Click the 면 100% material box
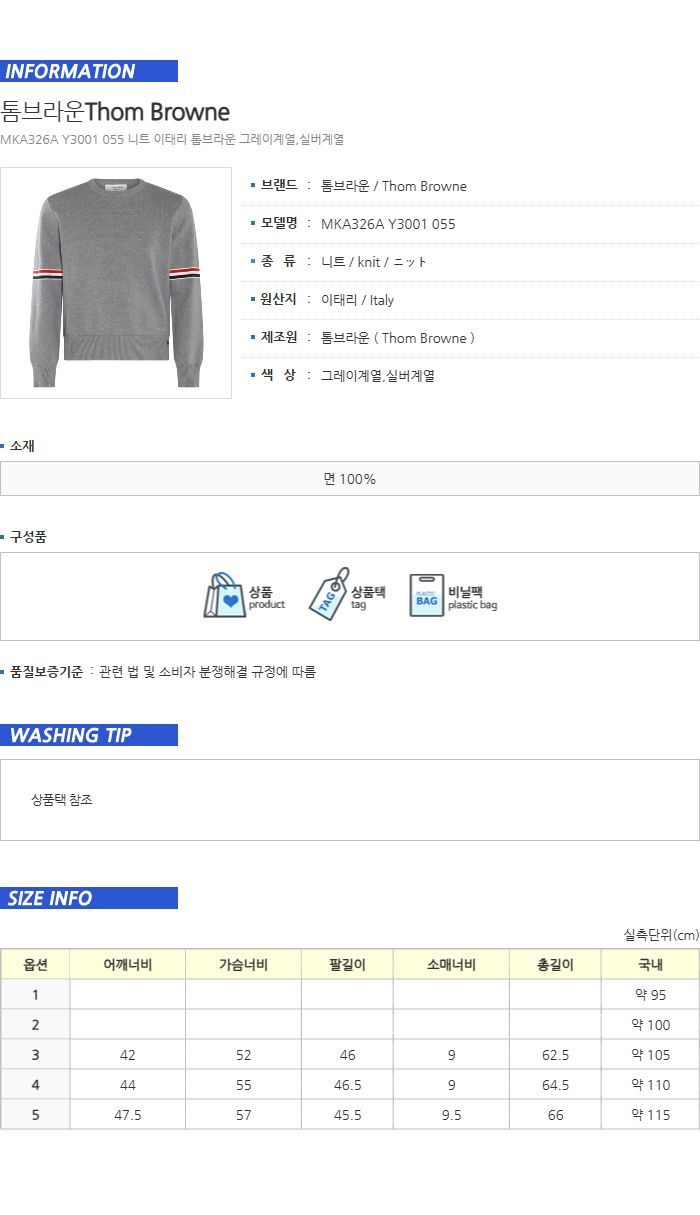The width and height of the screenshot is (700, 1215). [350, 479]
